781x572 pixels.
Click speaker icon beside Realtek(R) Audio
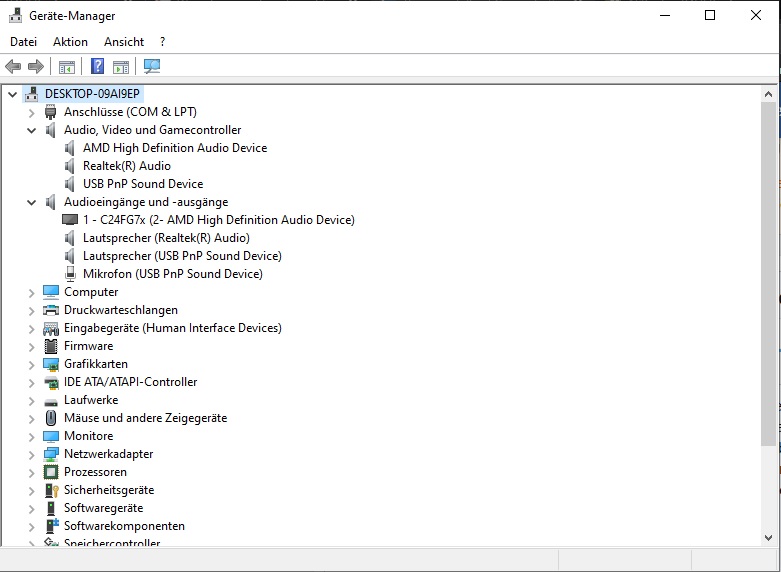(70, 166)
